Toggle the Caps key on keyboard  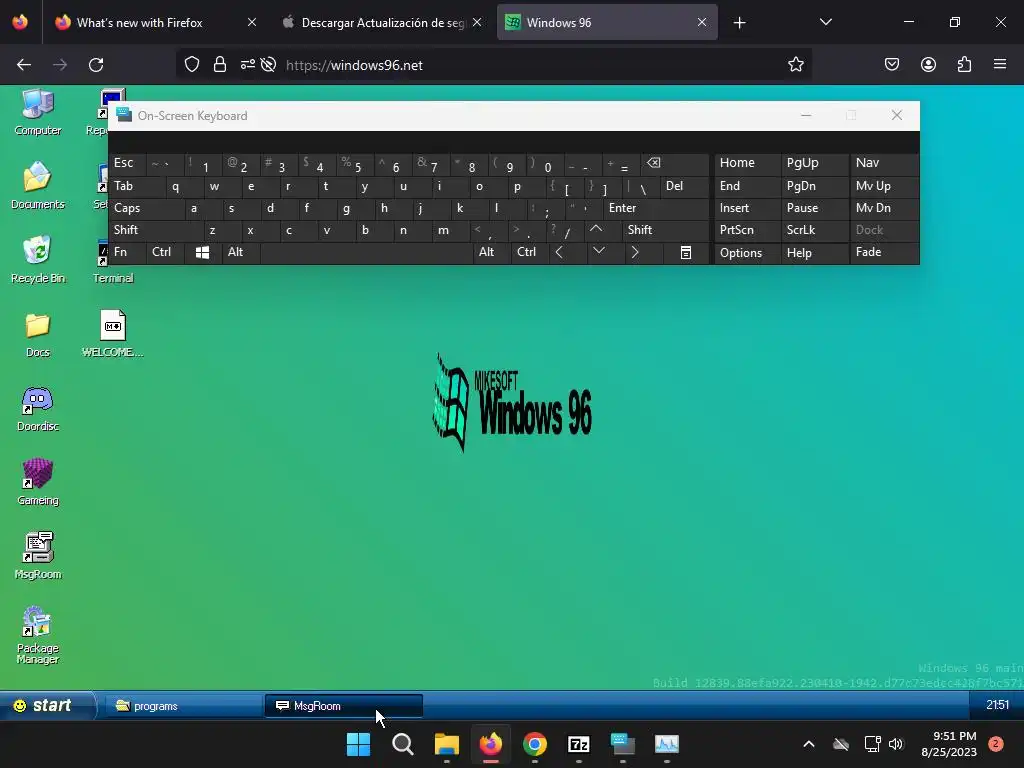(146, 208)
